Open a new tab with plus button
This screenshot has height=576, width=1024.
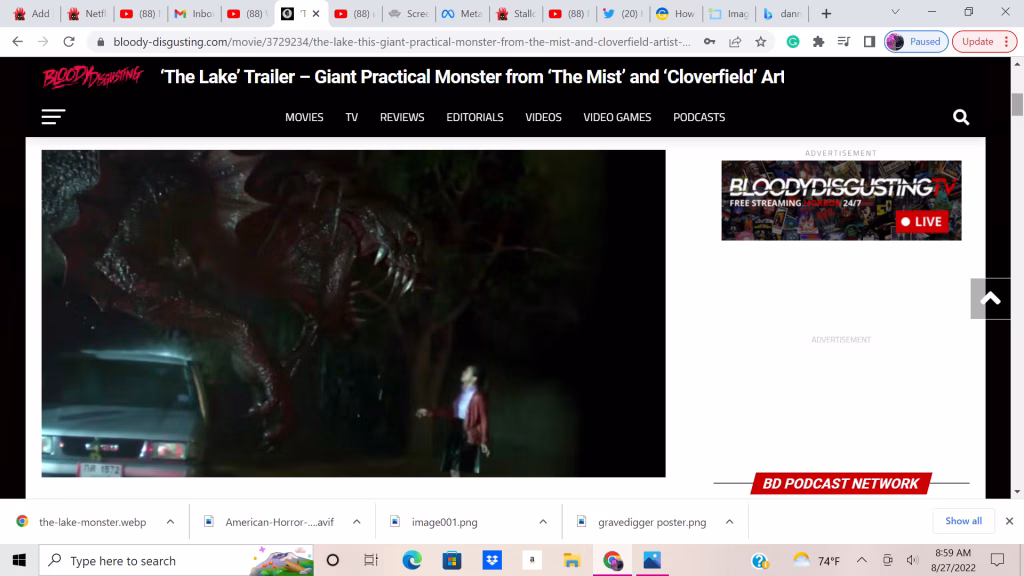[826, 14]
